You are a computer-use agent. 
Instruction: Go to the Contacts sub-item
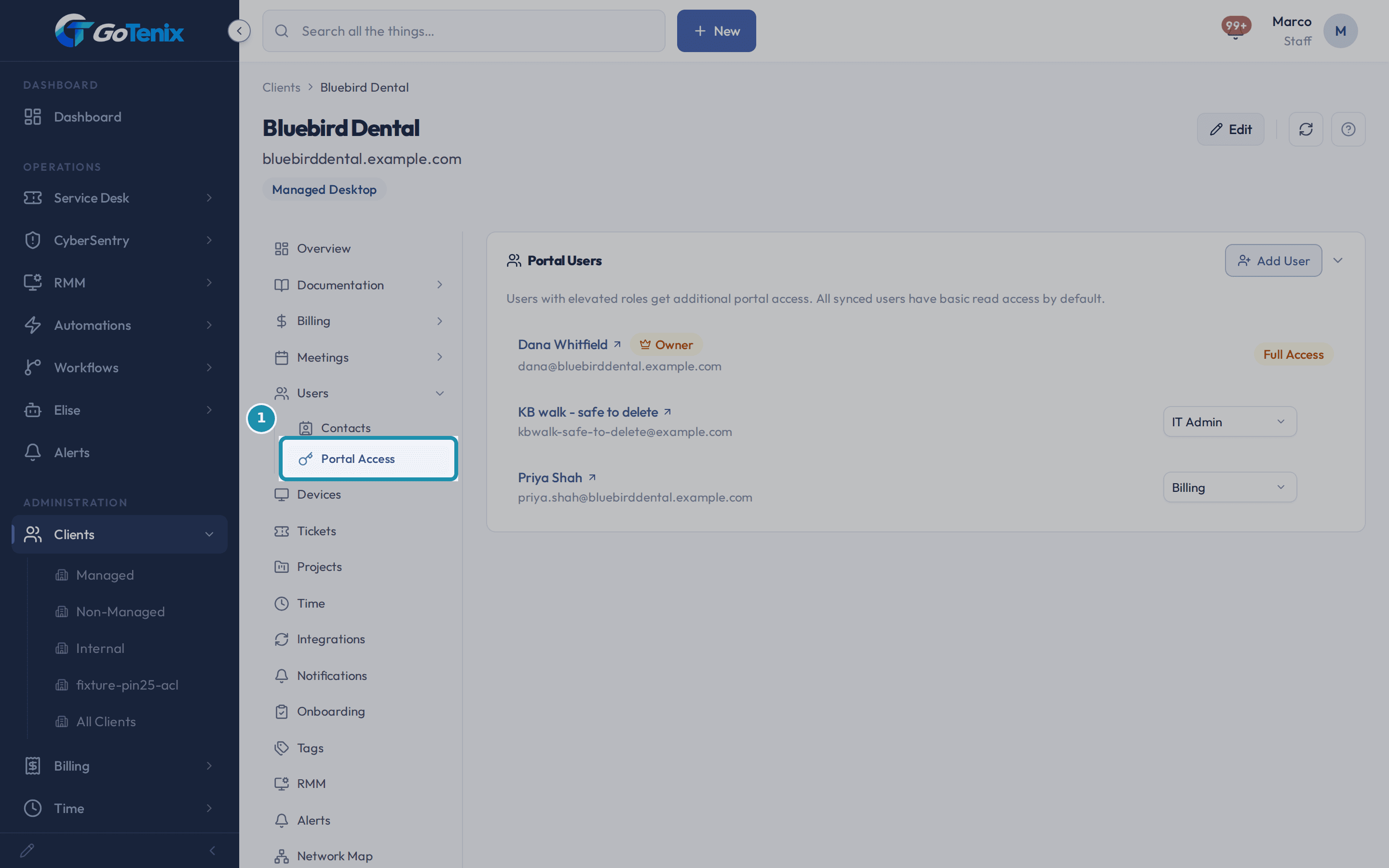click(x=368, y=428)
